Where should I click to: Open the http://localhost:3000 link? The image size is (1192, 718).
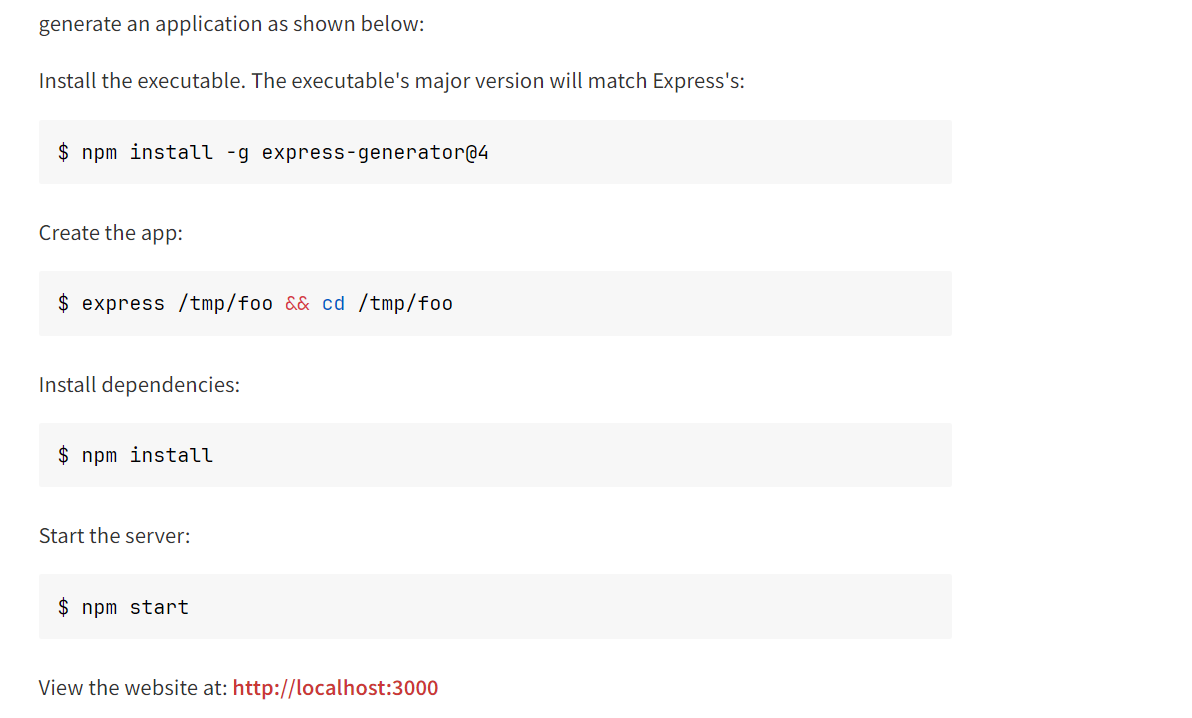335,688
